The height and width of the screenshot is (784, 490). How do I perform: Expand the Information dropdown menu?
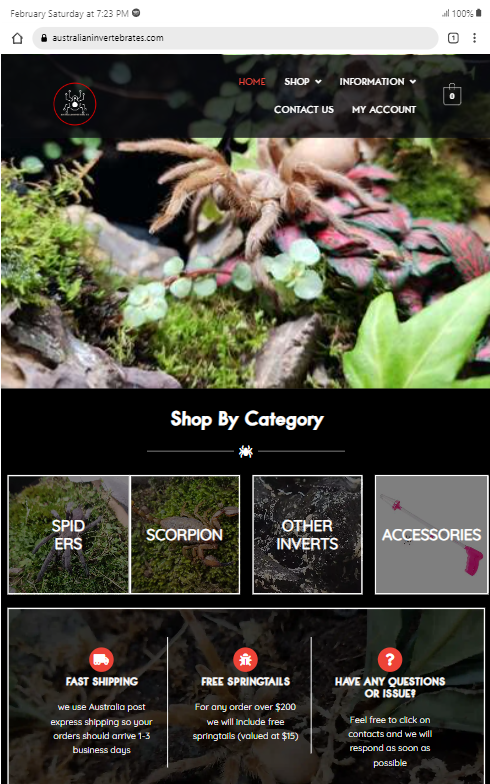(378, 82)
